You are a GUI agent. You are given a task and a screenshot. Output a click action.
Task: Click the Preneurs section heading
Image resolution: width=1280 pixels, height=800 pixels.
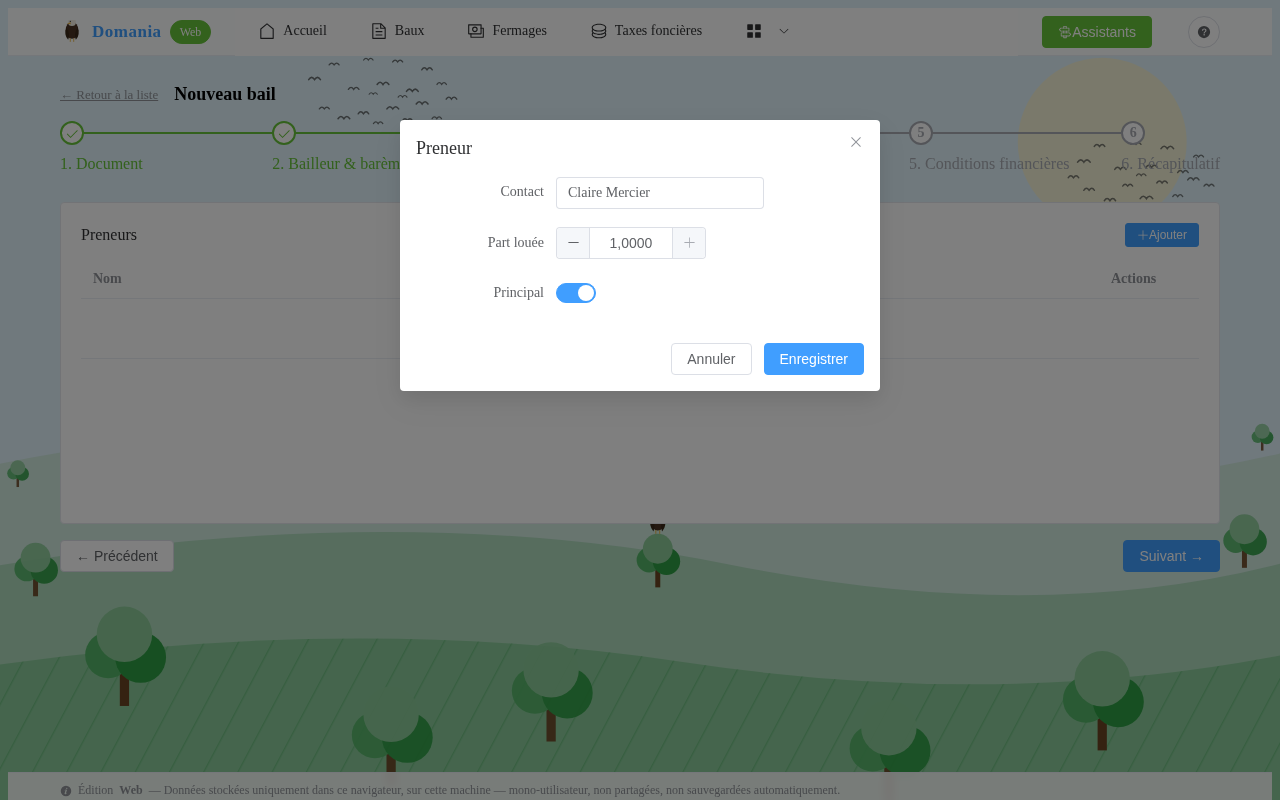pos(109,235)
